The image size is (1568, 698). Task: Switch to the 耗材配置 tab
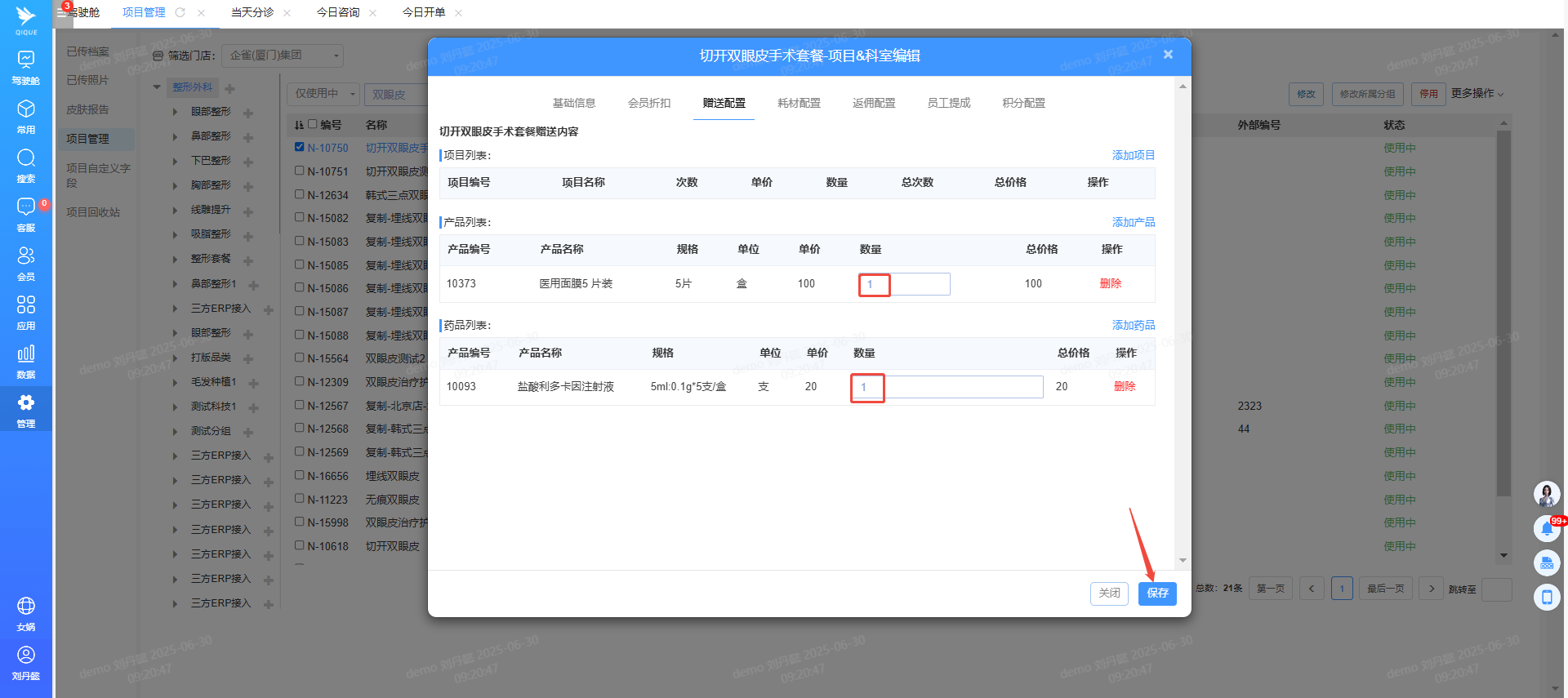click(x=799, y=103)
